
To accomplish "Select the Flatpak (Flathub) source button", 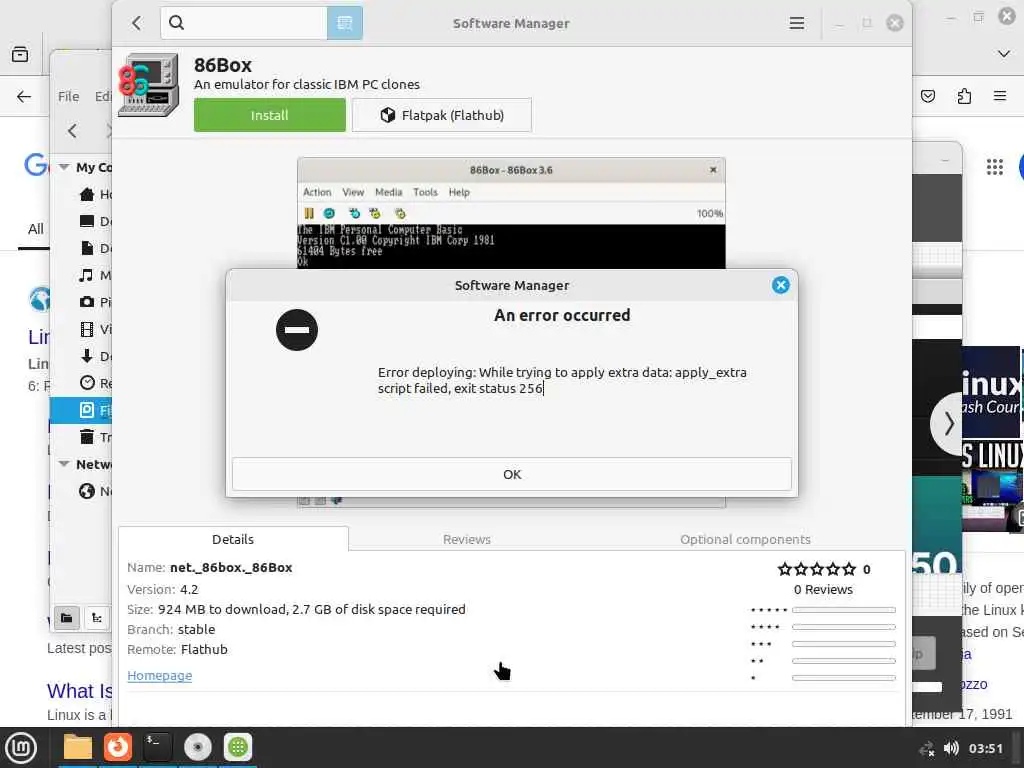I will [441, 115].
